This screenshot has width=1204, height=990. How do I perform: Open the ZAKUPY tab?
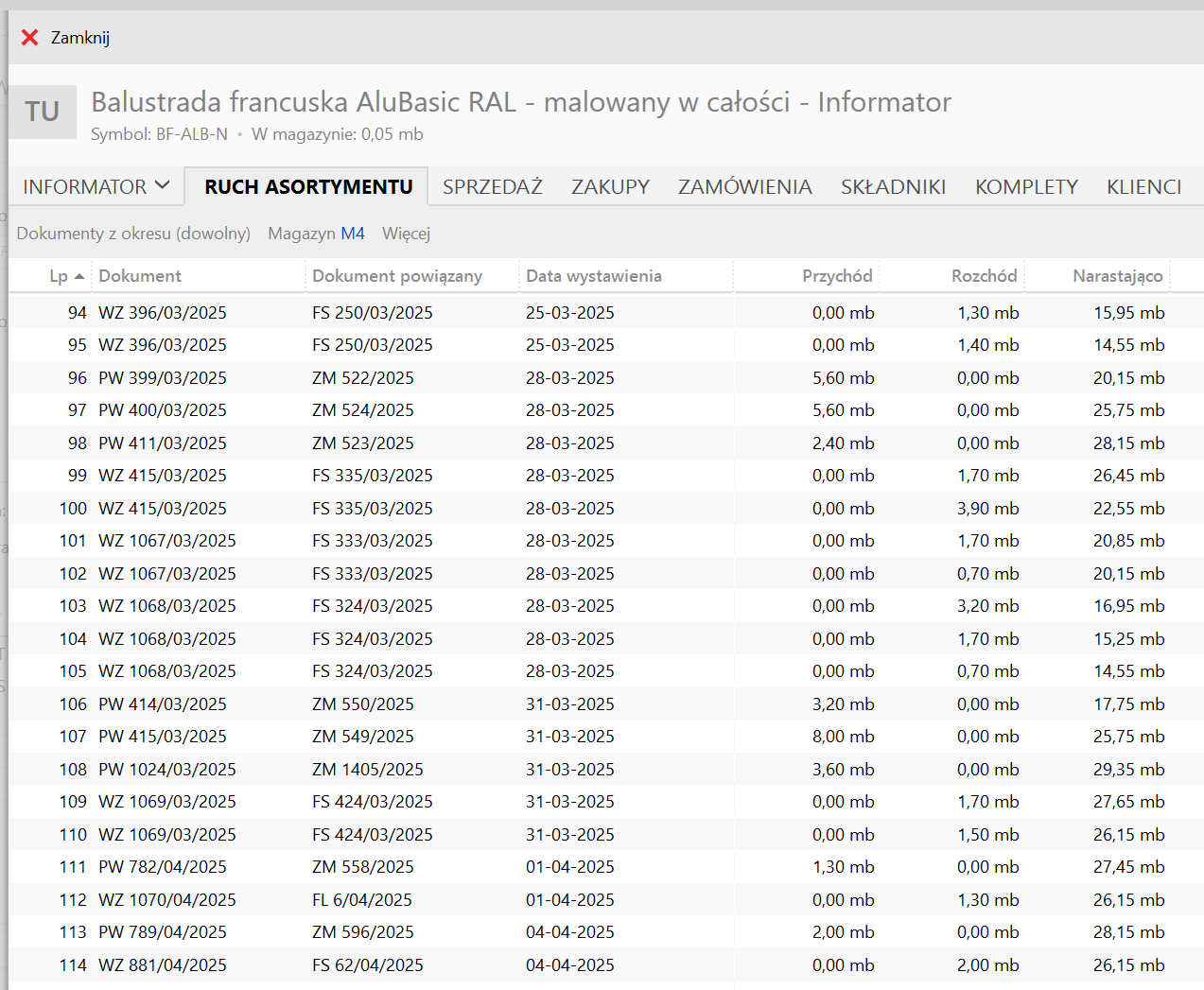tap(610, 187)
